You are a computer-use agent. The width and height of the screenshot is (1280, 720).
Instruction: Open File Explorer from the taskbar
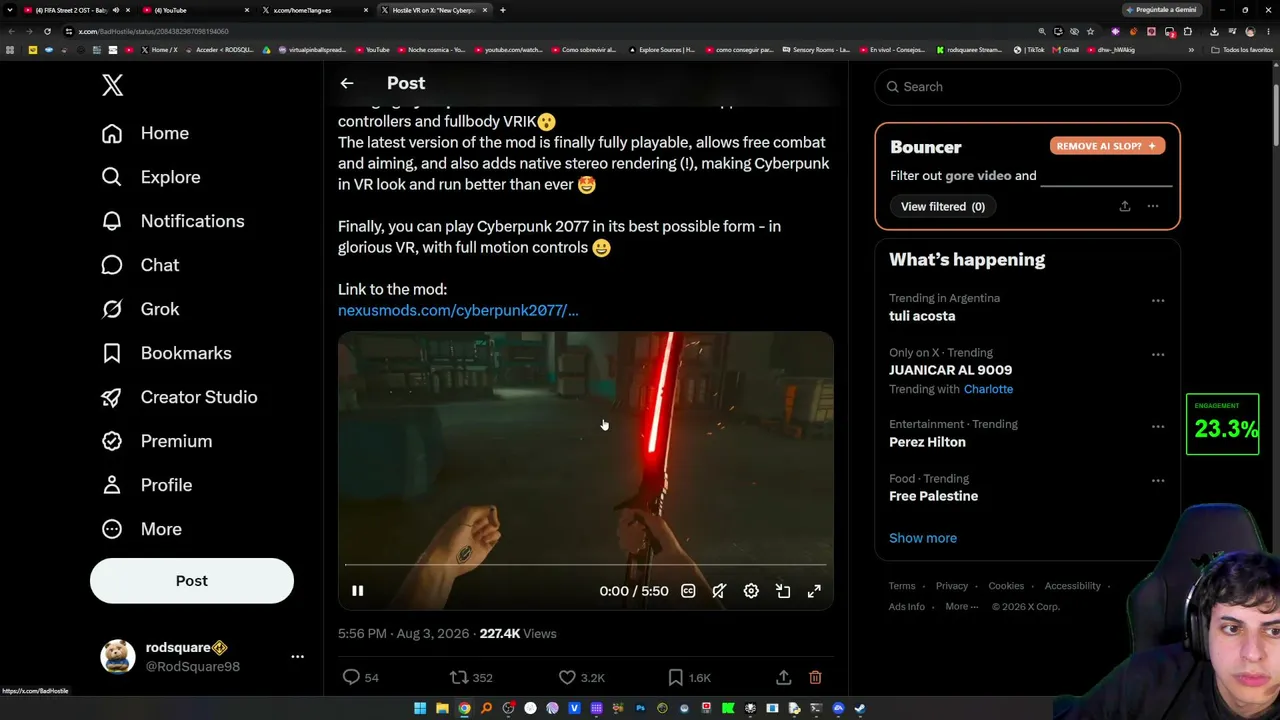[x=442, y=708]
